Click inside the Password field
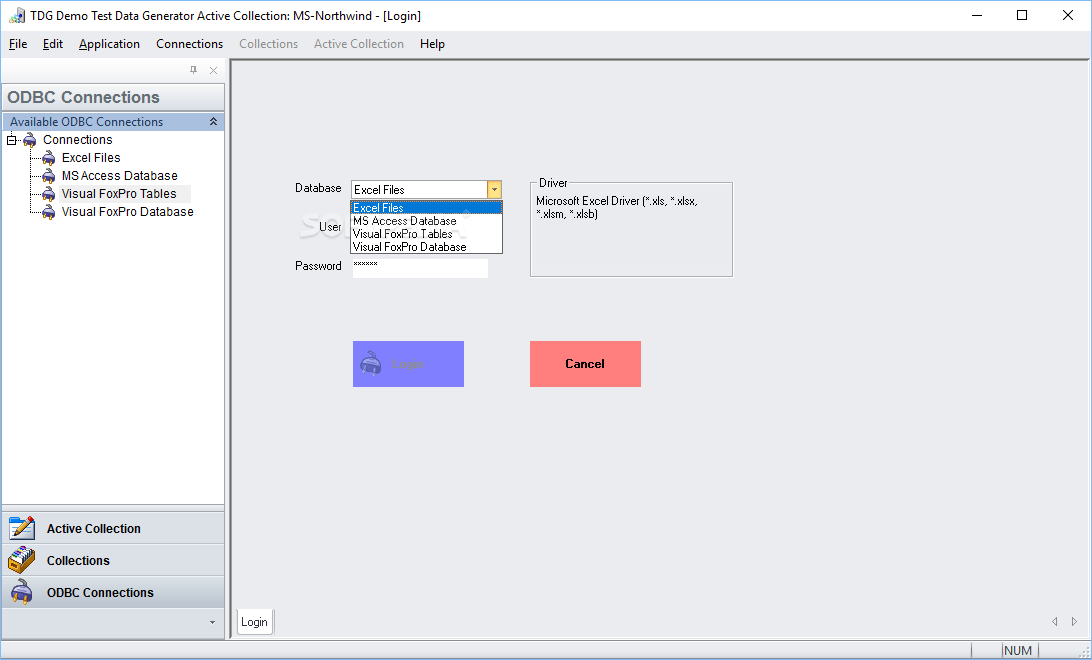Image resolution: width=1092 pixels, height=660 pixels. pos(420,267)
